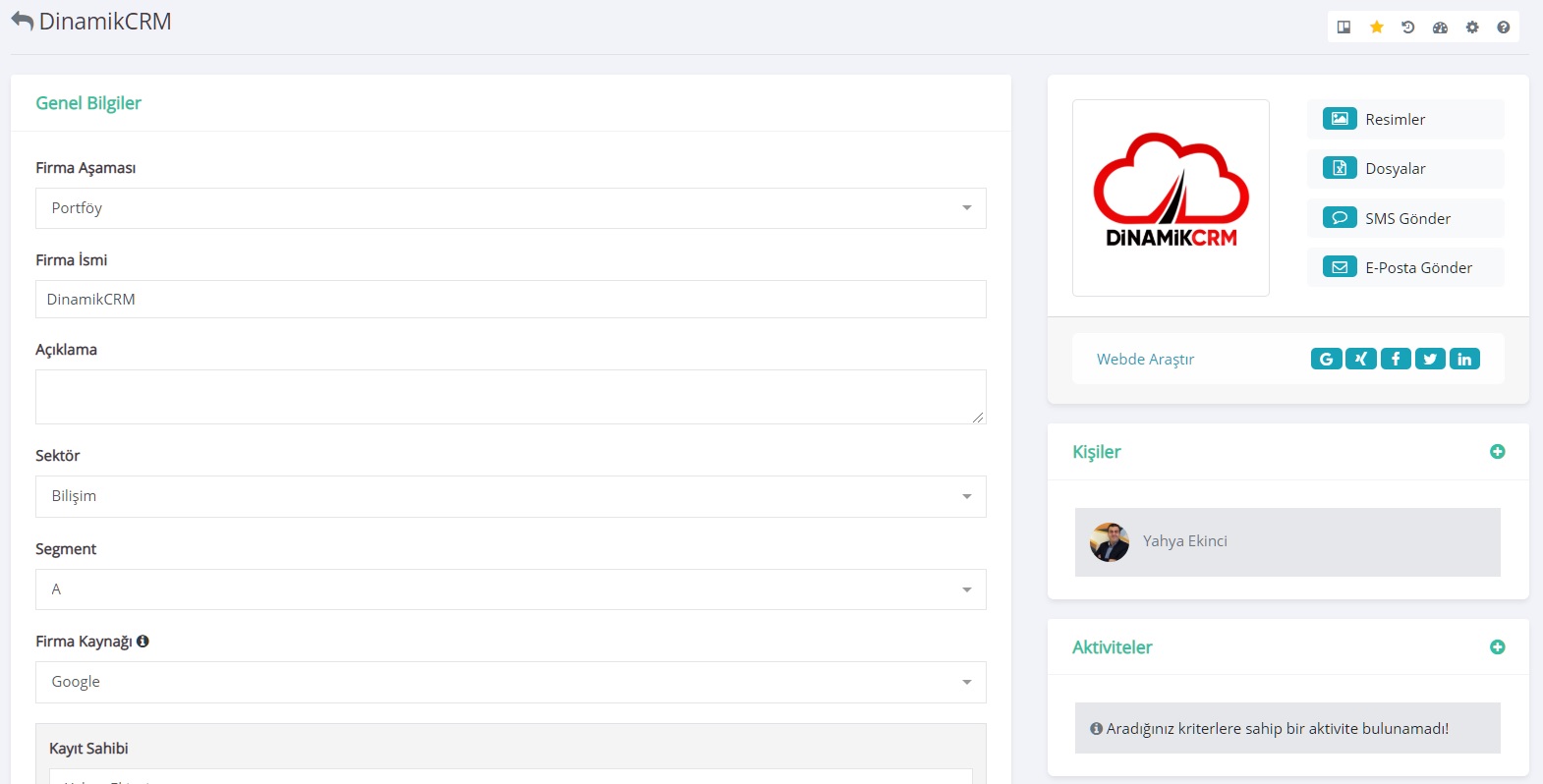Click Webde Araştır label
Viewport: 1543px width, 784px height.
(1145, 360)
